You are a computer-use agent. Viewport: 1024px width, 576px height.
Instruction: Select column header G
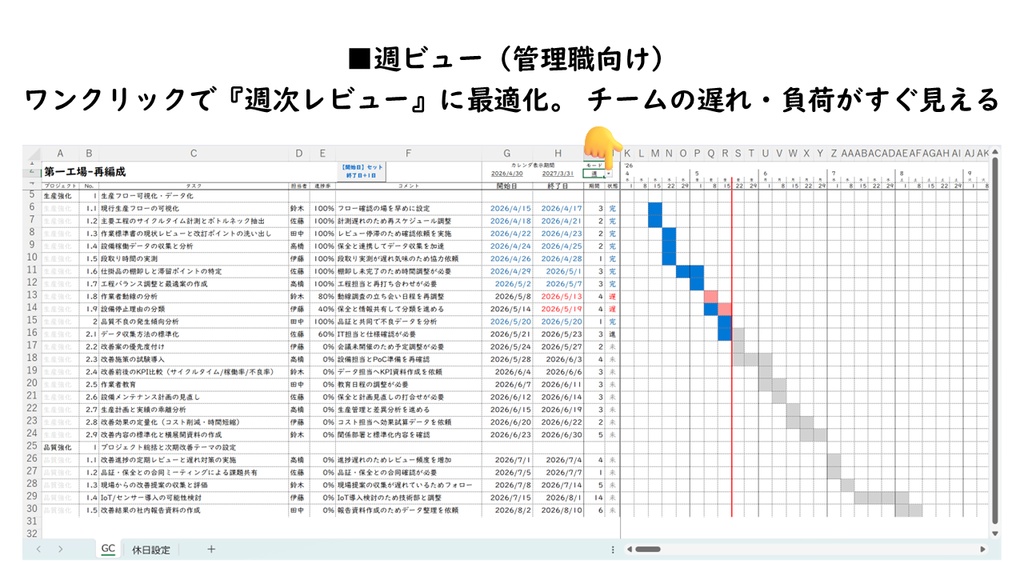click(507, 153)
